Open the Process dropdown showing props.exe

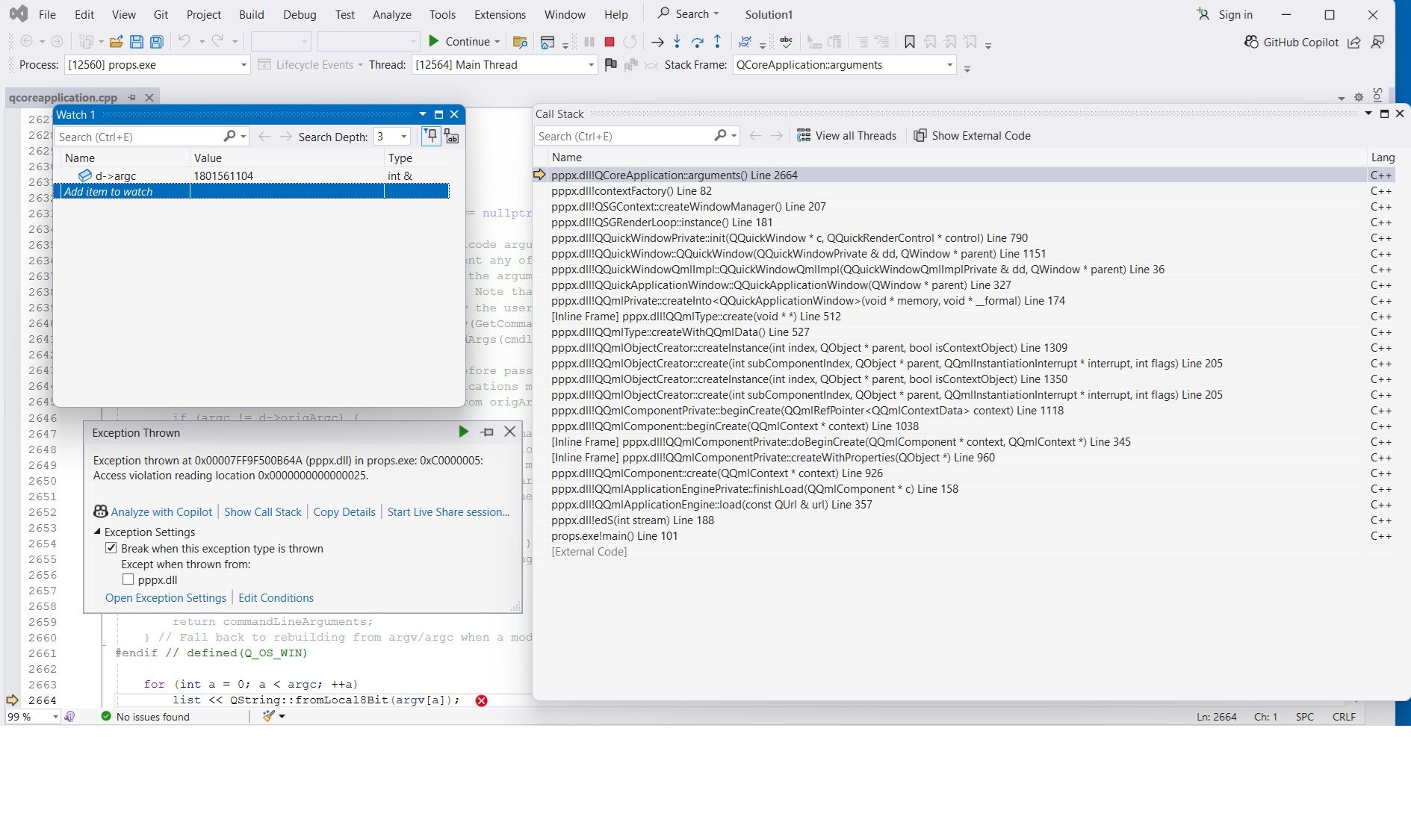click(244, 65)
